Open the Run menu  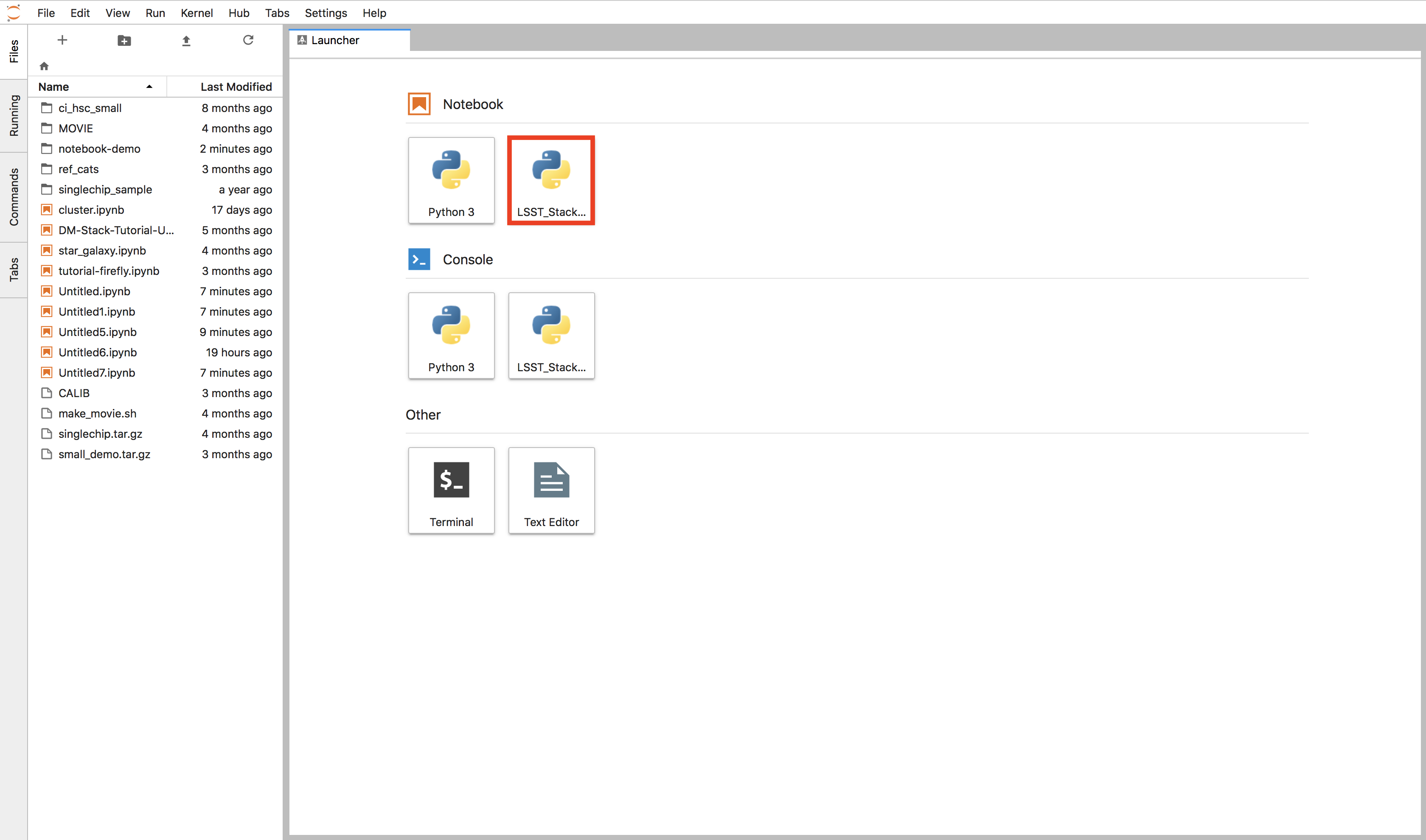(155, 12)
